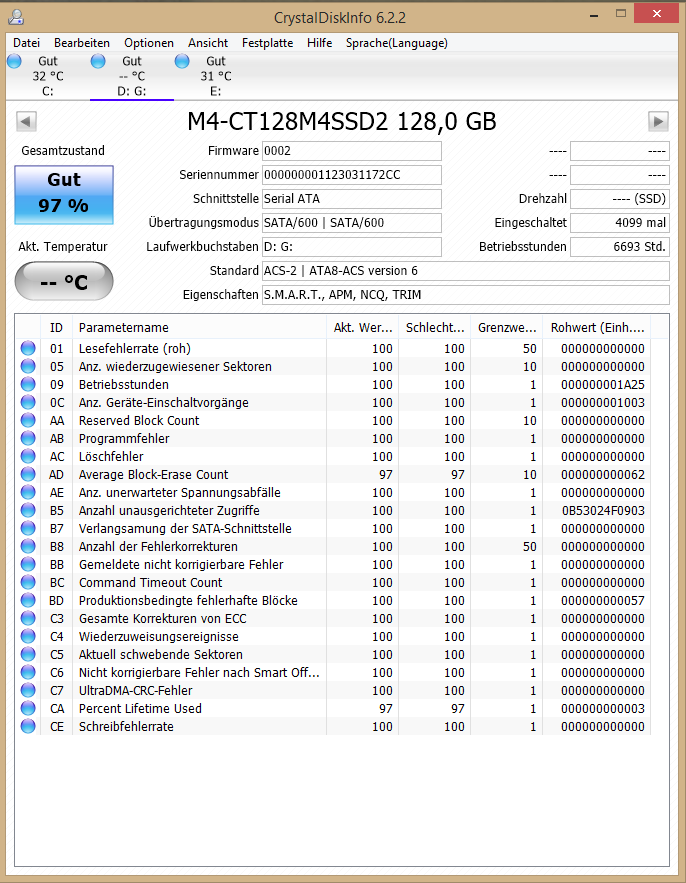Click the Laufwerkbuchstaben field D: G:
686x883 pixels.
coord(351,247)
